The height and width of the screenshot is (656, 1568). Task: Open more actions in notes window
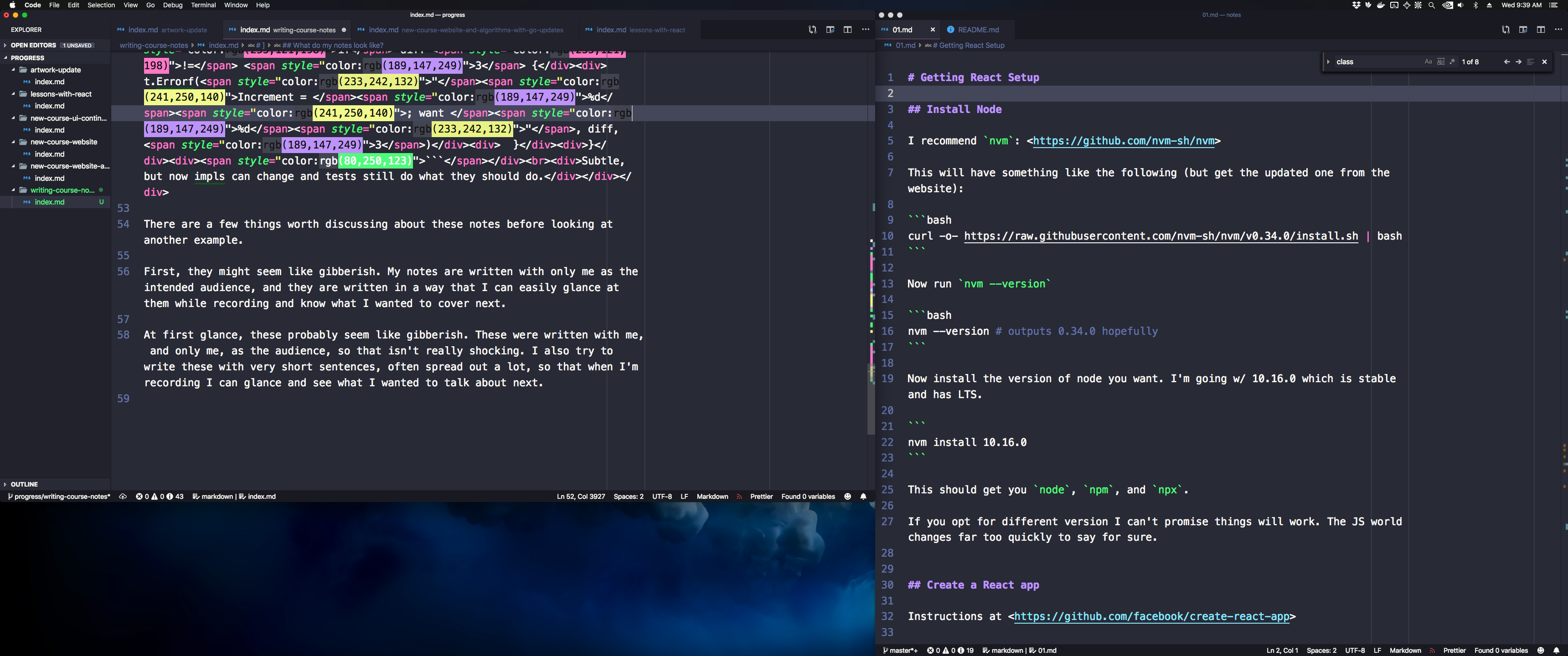[1558, 29]
